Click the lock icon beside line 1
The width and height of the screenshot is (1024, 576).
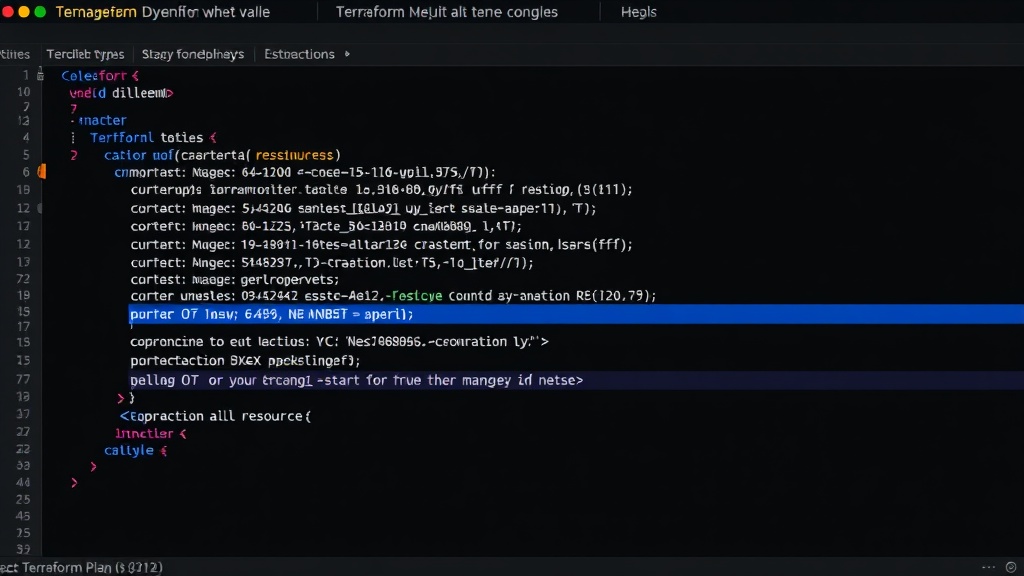40,76
